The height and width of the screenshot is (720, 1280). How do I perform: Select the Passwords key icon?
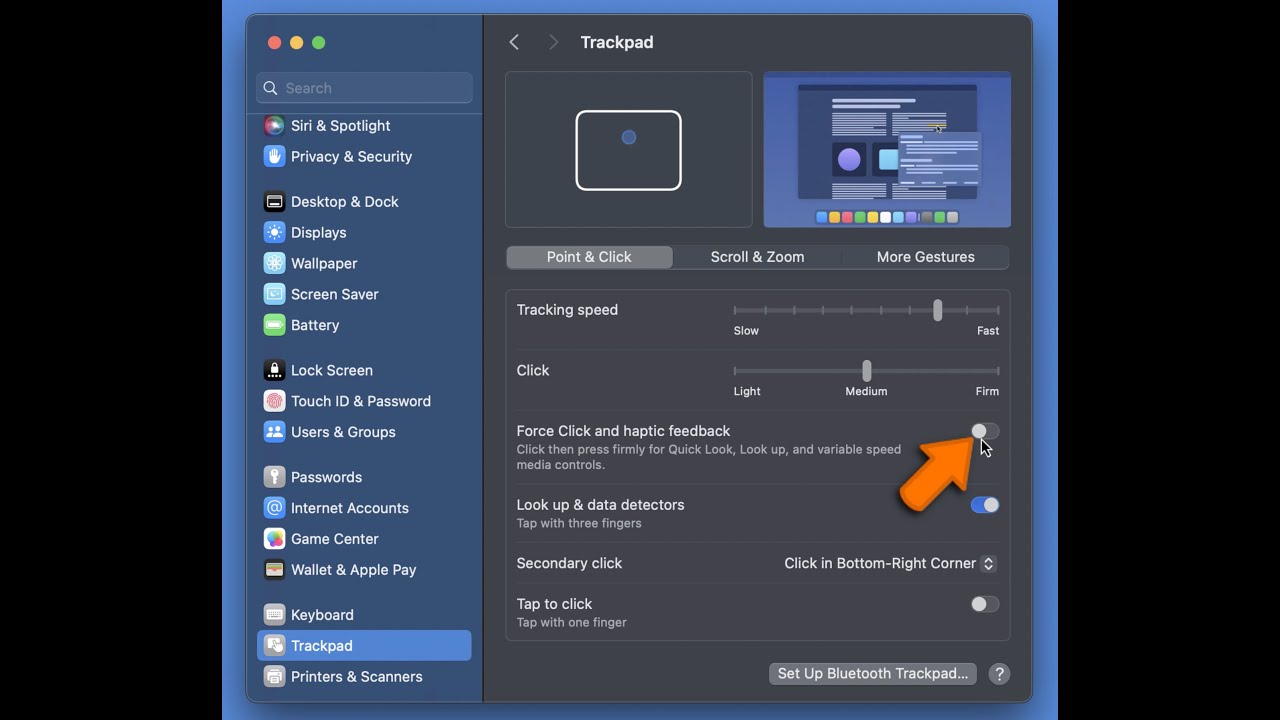click(x=274, y=478)
